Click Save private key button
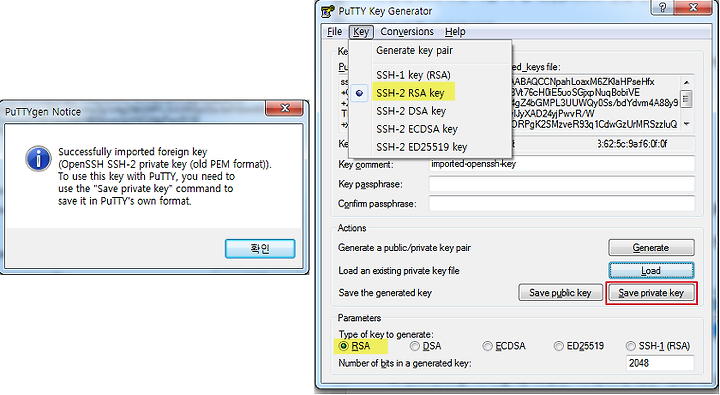Viewport: 720px width, 395px height. pyautogui.click(x=651, y=293)
